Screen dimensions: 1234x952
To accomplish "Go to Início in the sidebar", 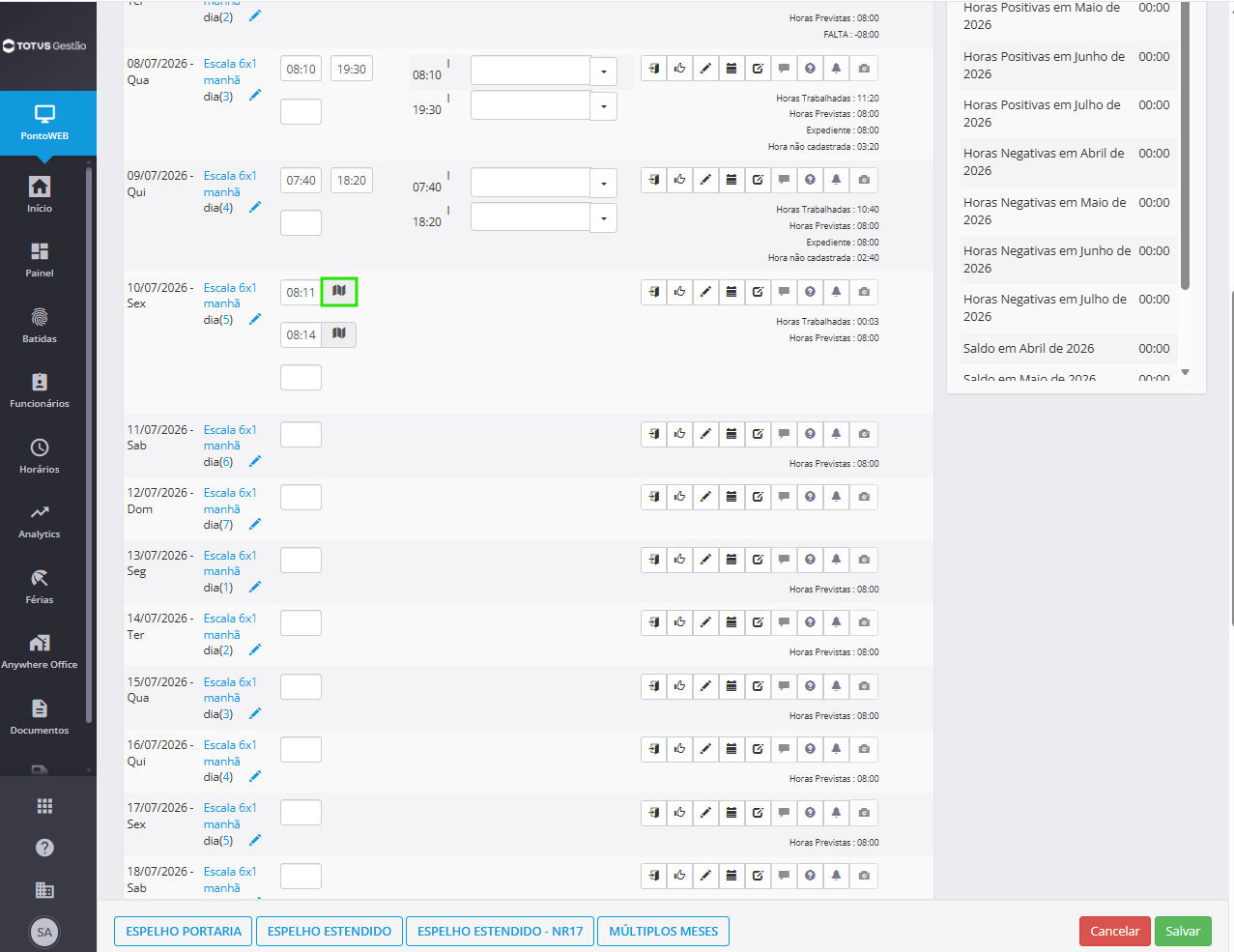I will tap(40, 194).
